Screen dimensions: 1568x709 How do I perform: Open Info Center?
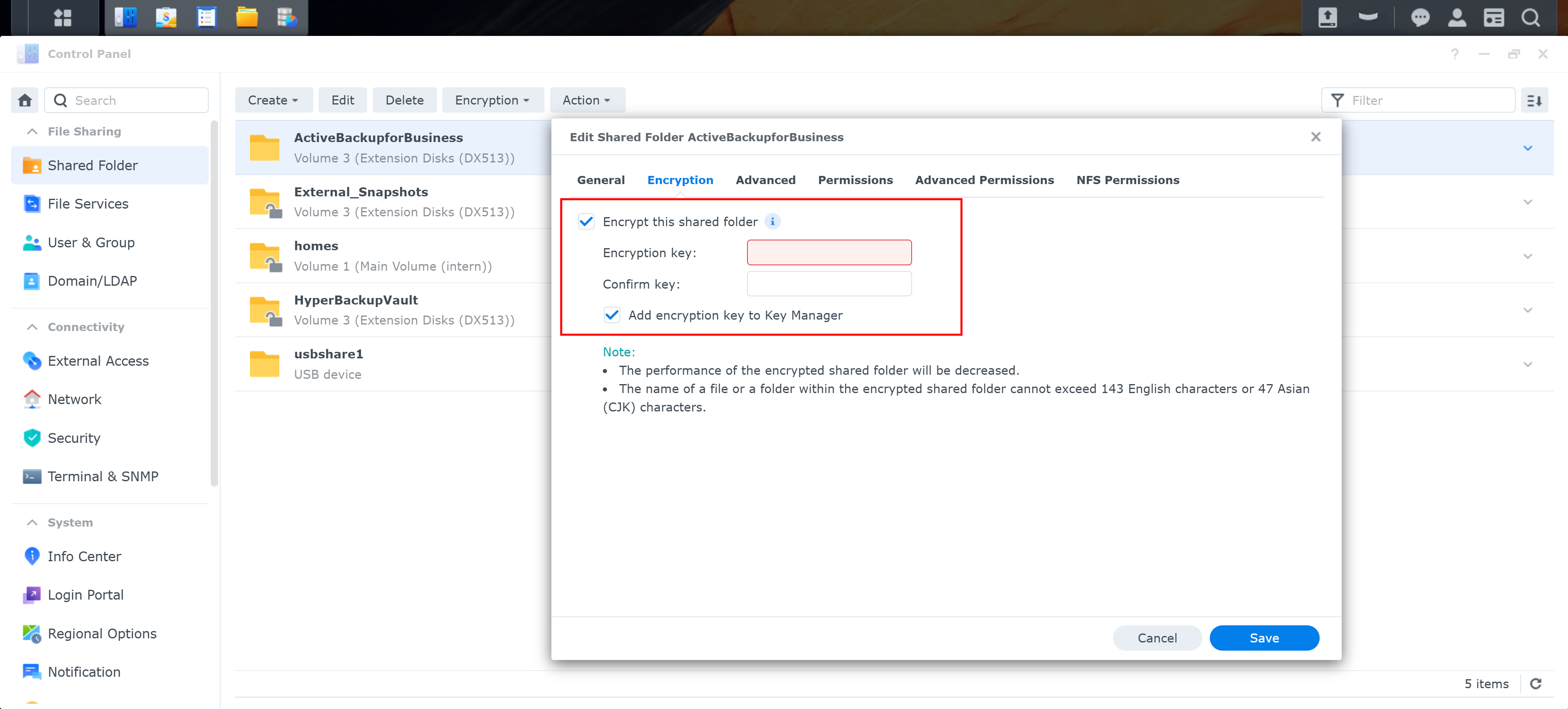pyautogui.click(x=109, y=556)
